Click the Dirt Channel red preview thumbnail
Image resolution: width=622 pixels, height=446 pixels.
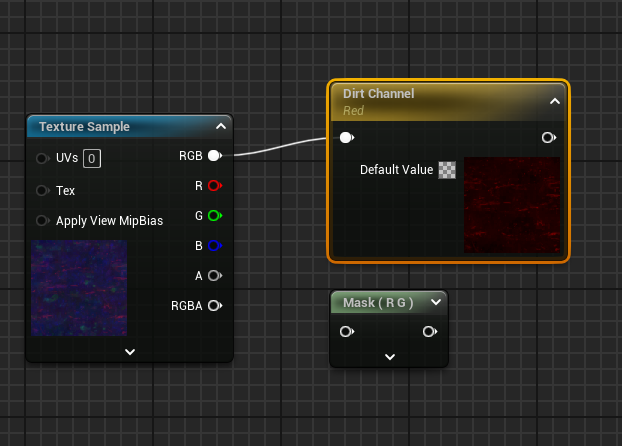[512, 205]
